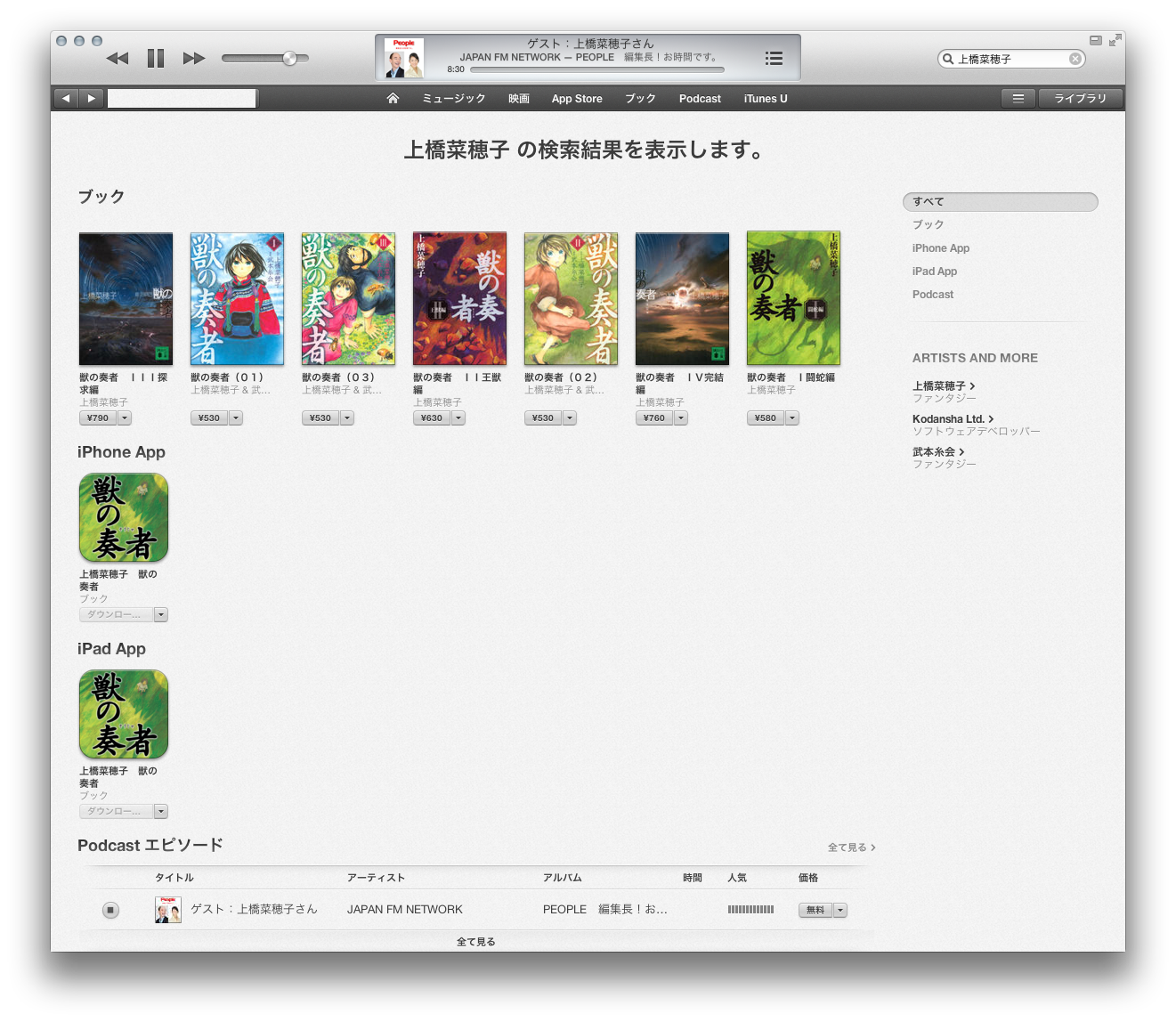1176x1022 pixels.
Task: Open the store menu list icon
Action: click(x=1018, y=98)
